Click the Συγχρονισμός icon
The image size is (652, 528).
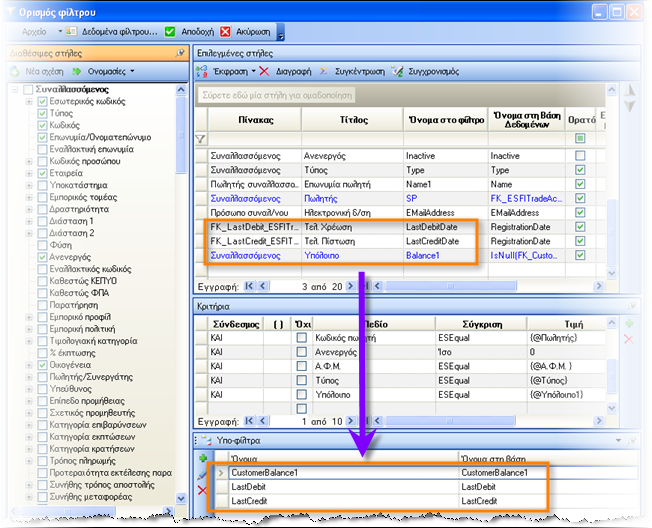tap(398, 72)
